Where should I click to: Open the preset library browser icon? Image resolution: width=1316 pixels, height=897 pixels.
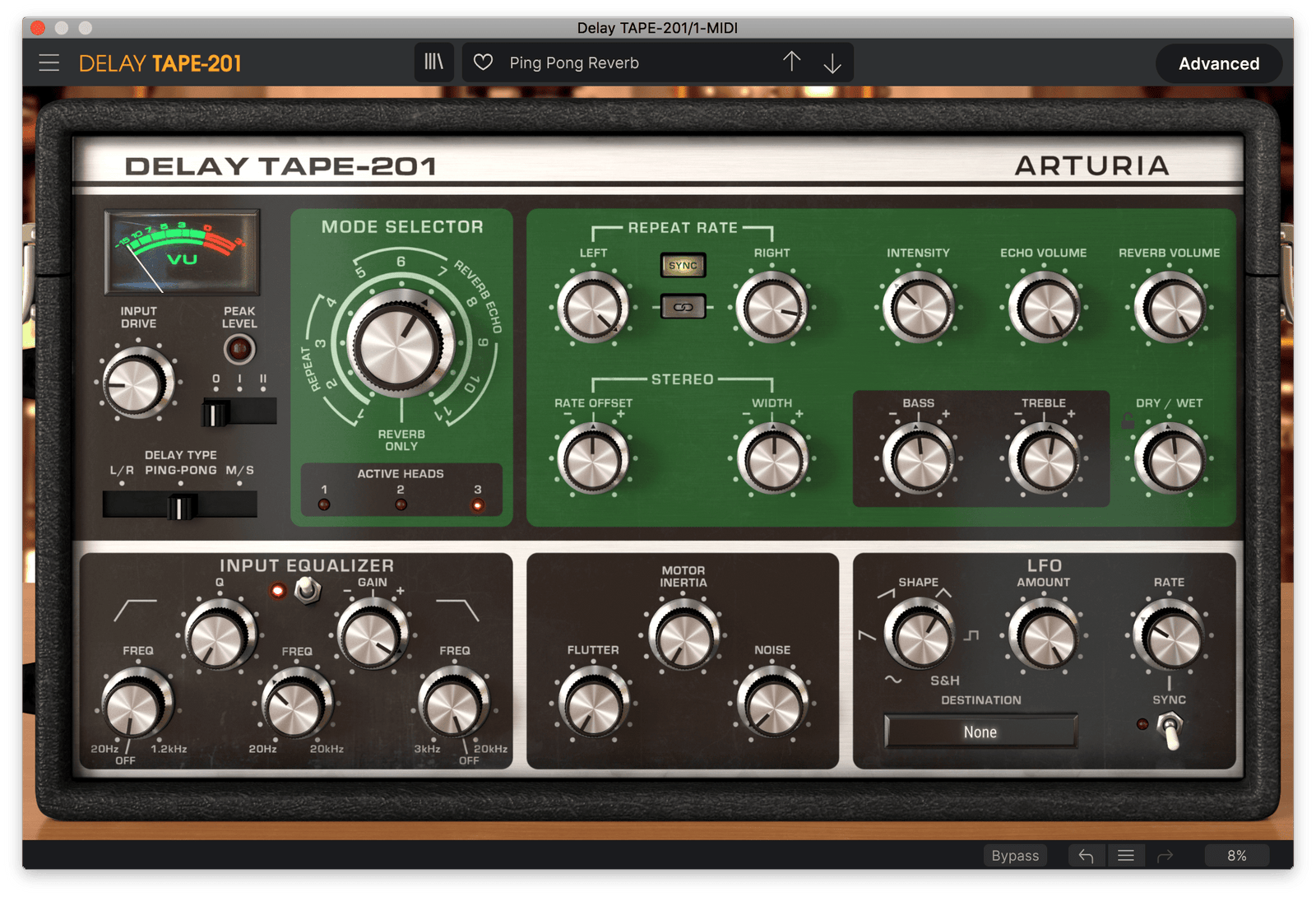point(433,63)
